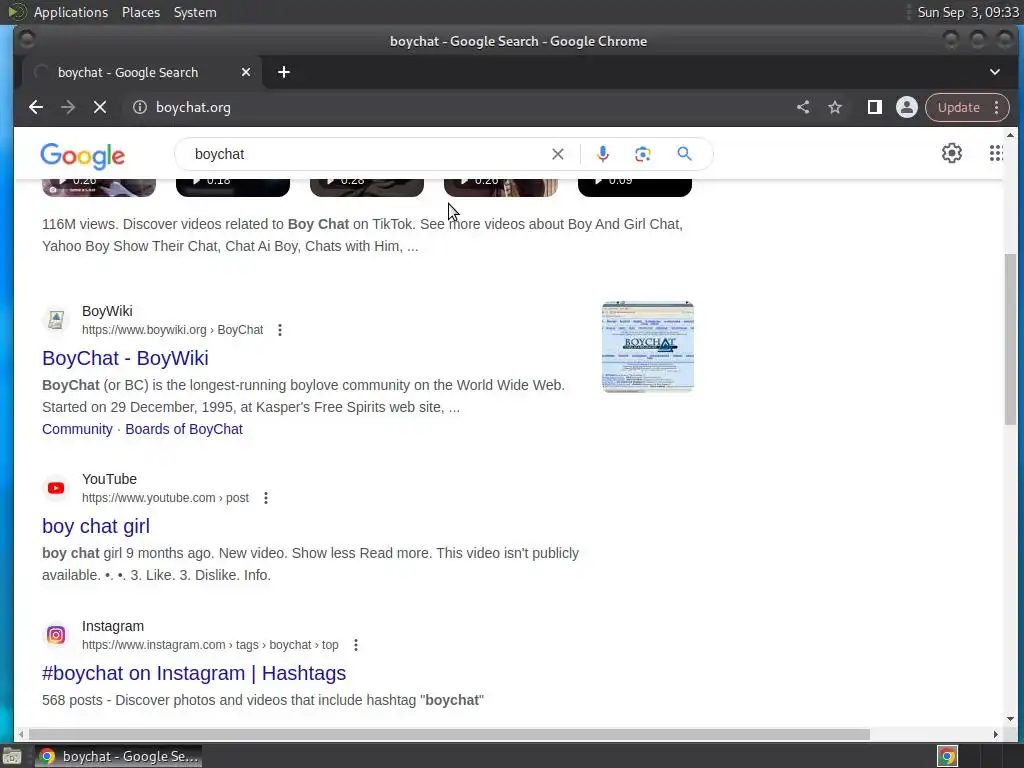Stop the page from loading
Viewport: 1024px width, 768px height.
(x=100, y=107)
